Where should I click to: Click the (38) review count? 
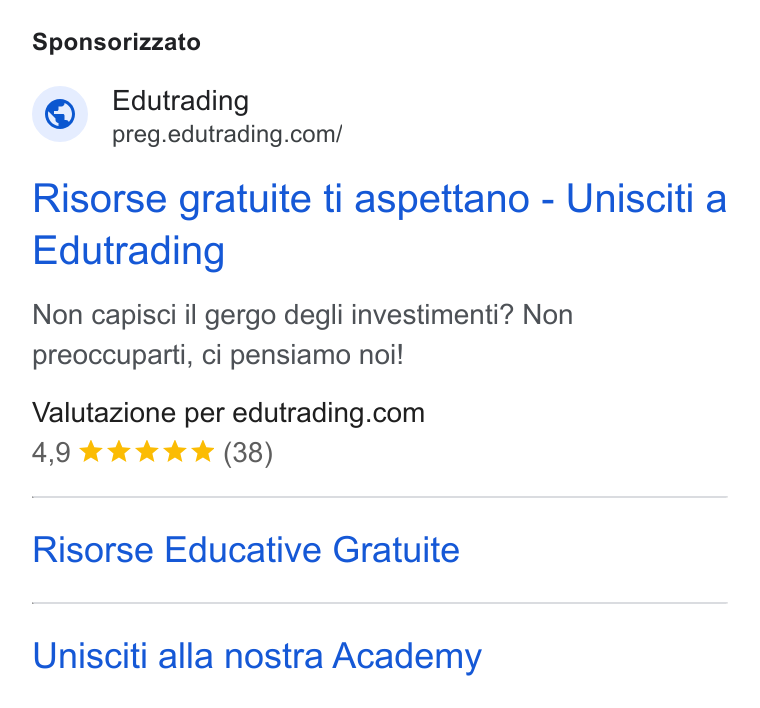[248, 453]
